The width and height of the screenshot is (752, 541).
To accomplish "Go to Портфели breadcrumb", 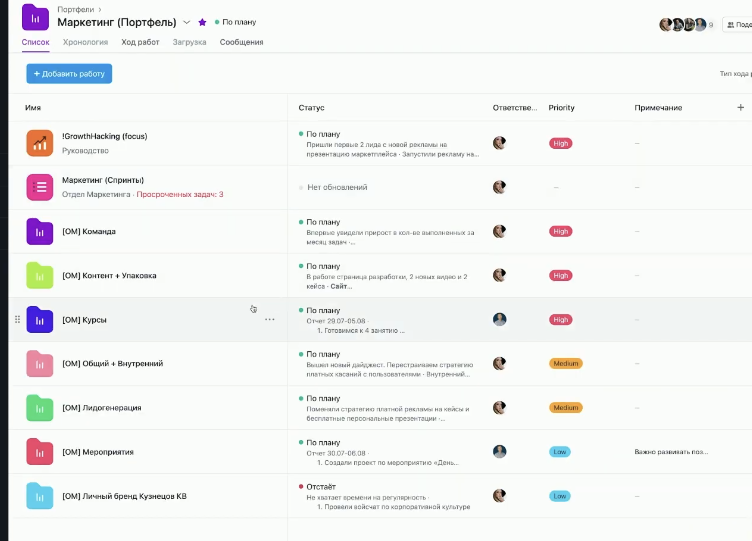I will 76,9.
